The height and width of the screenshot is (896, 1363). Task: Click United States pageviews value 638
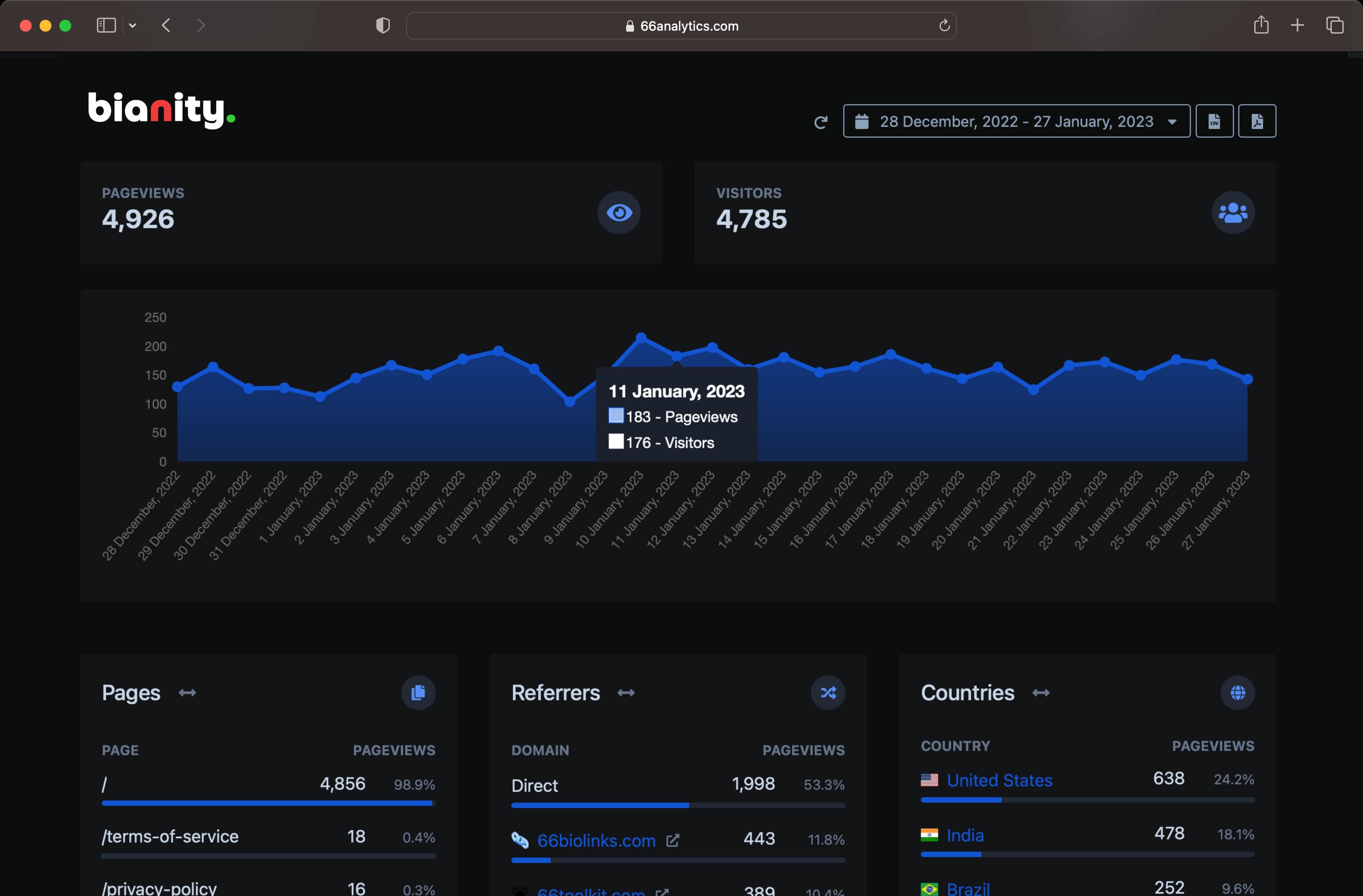1168,778
